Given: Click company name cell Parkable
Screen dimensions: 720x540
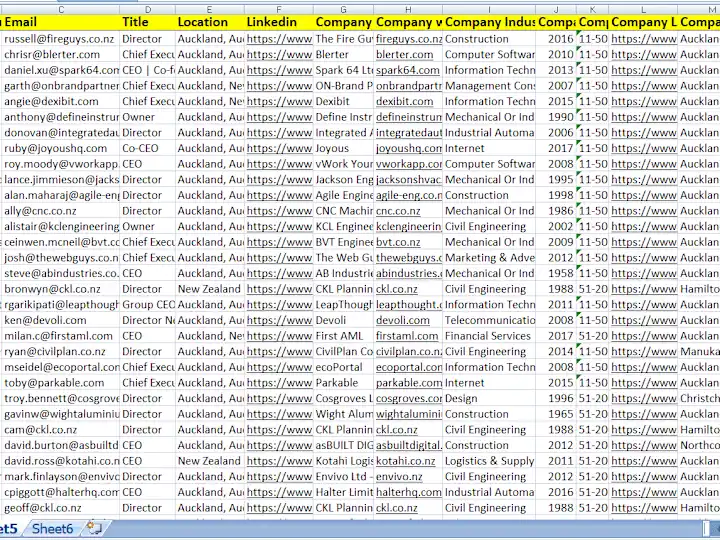Looking at the screenshot, I should tap(343, 382).
